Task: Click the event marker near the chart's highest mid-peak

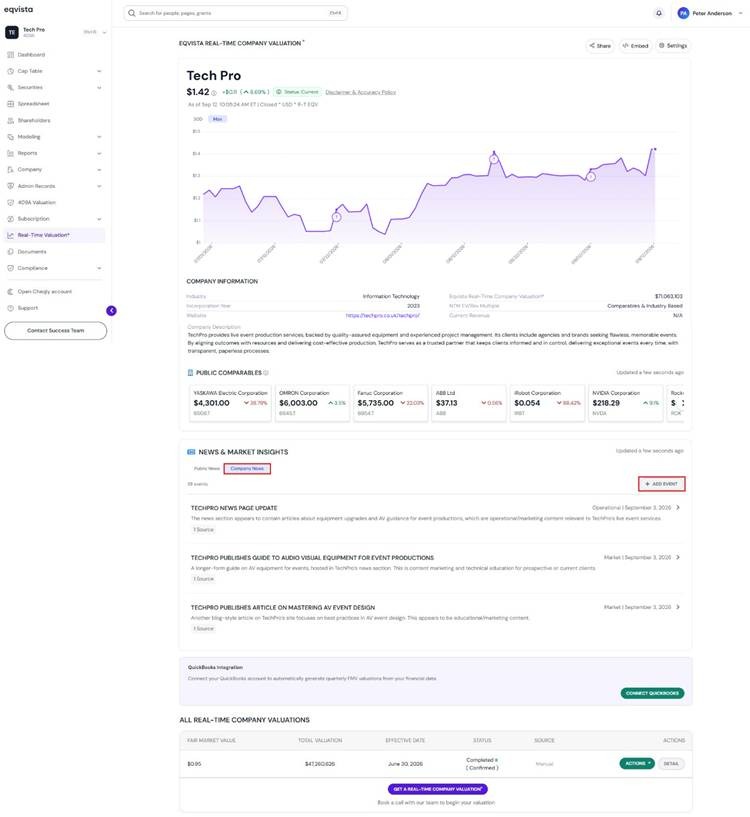Action: 494,159
